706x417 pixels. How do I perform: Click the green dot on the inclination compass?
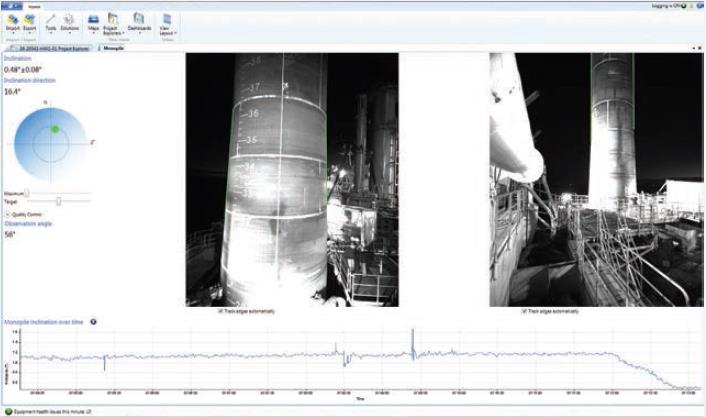point(55,129)
